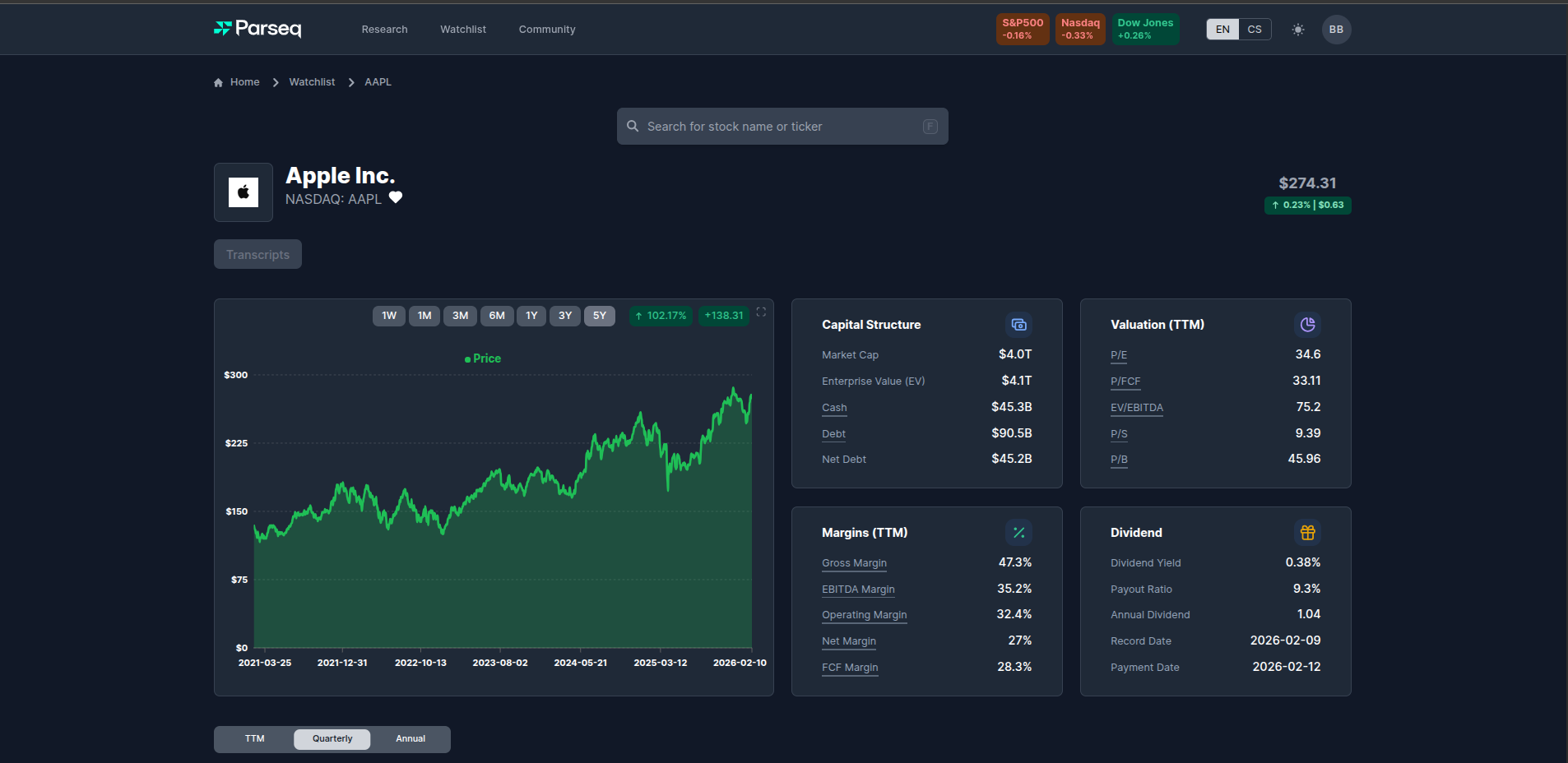Click the Parseq logo icon
Viewport: 1568px width, 763px height.
(222, 29)
